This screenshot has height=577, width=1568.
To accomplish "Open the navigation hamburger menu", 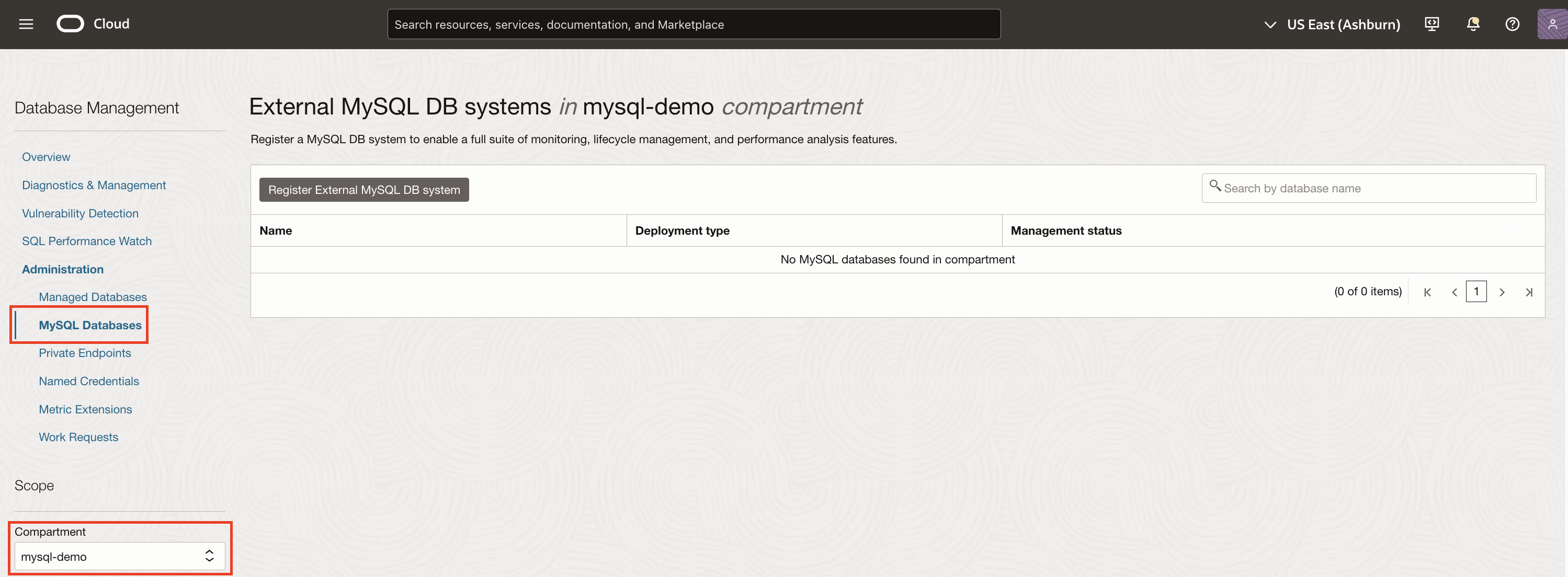I will pos(26,24).
